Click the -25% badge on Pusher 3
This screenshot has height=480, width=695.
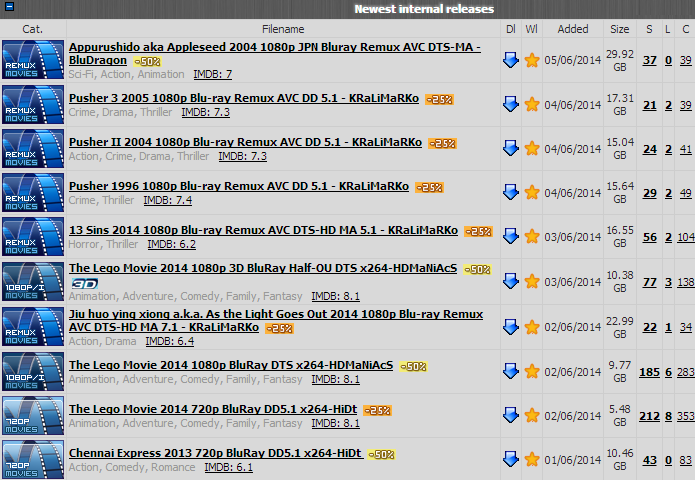439,100
